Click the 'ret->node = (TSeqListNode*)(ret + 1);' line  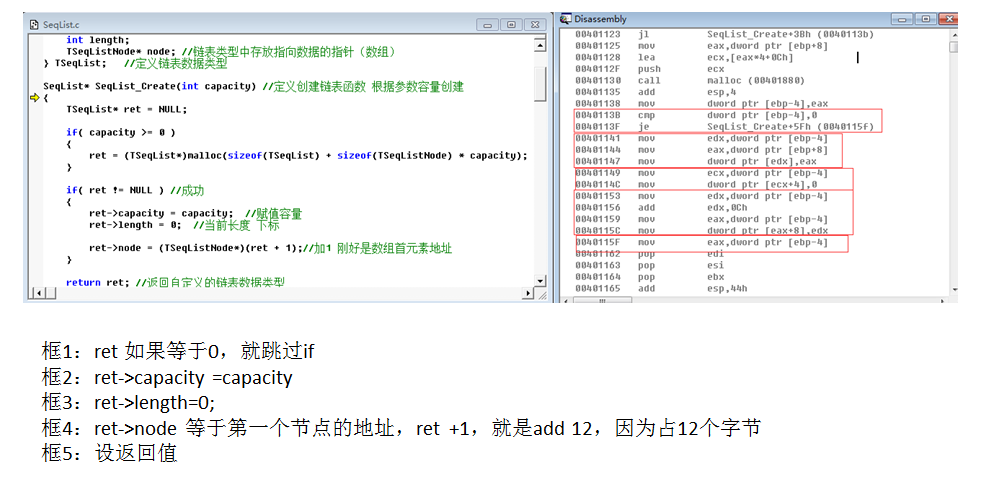click(195, 248)
